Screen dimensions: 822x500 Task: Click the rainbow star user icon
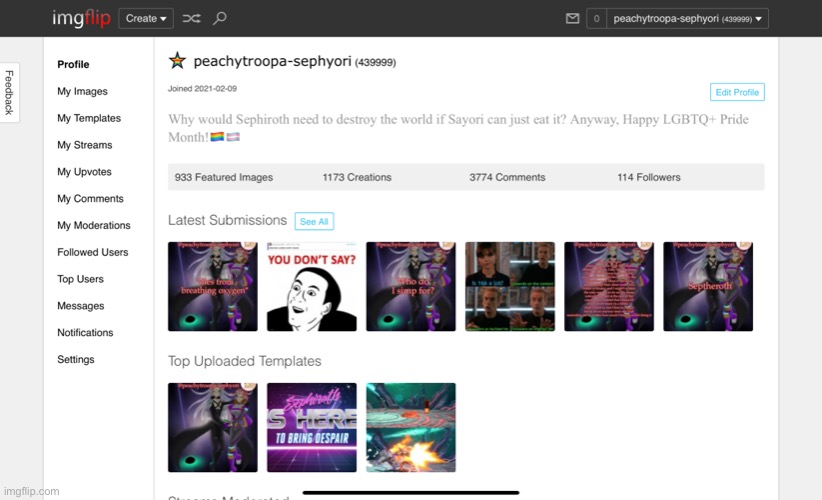(x=177, y=61)
